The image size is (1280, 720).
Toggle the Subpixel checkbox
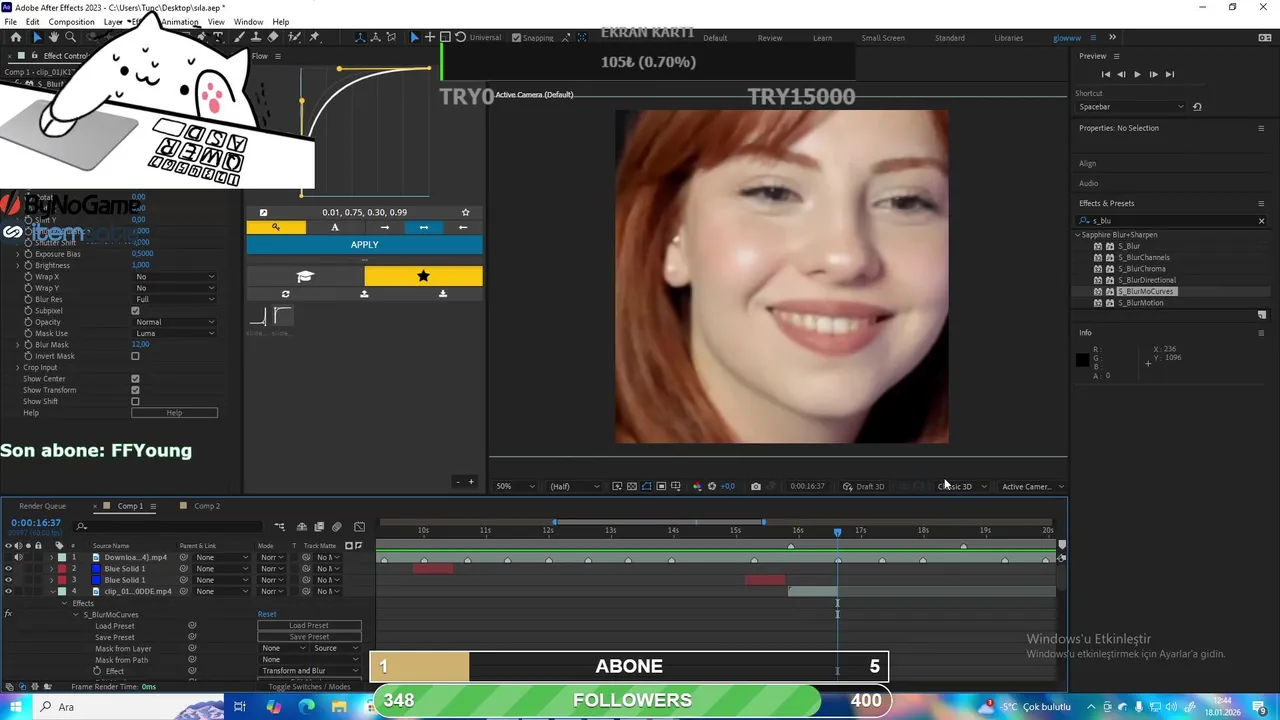click(135, 311)
